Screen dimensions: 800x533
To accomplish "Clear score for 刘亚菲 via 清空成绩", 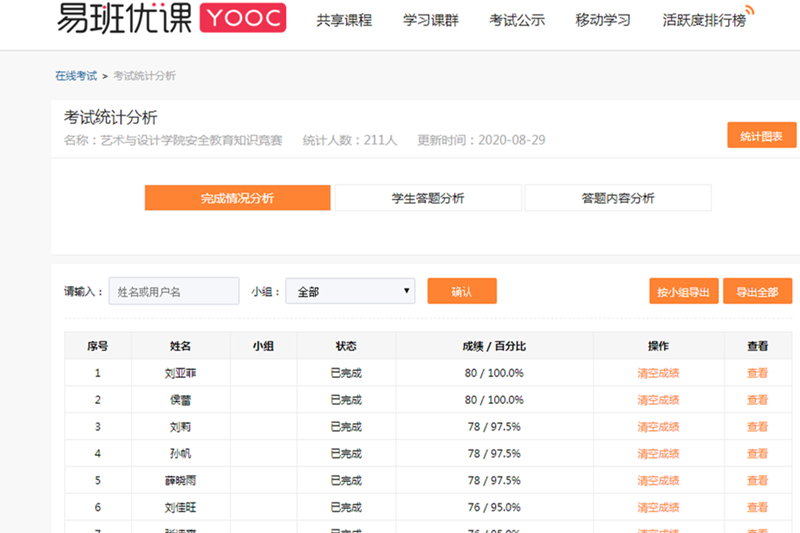I will point(658,373).
